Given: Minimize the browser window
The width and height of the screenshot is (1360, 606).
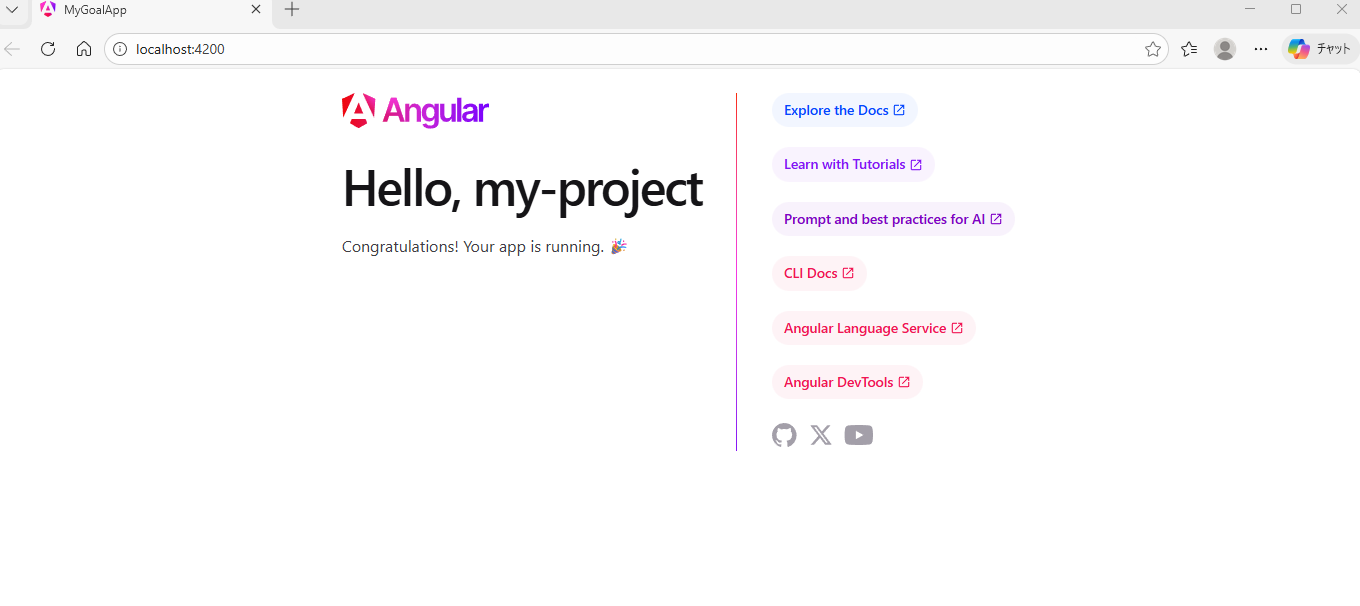Looking at the screenshot, I should pyautogui.click(x=1250, y=9).
